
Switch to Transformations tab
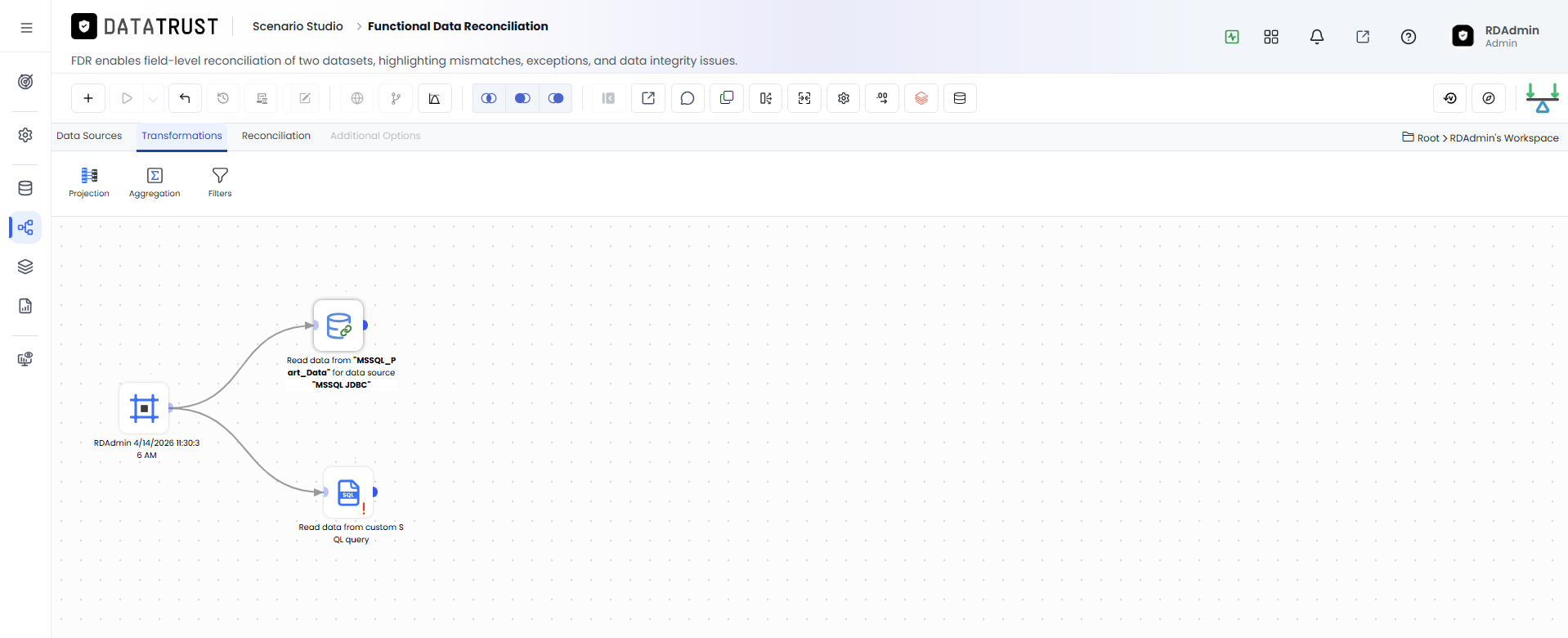pyautogui.click(x=181, y=136)
